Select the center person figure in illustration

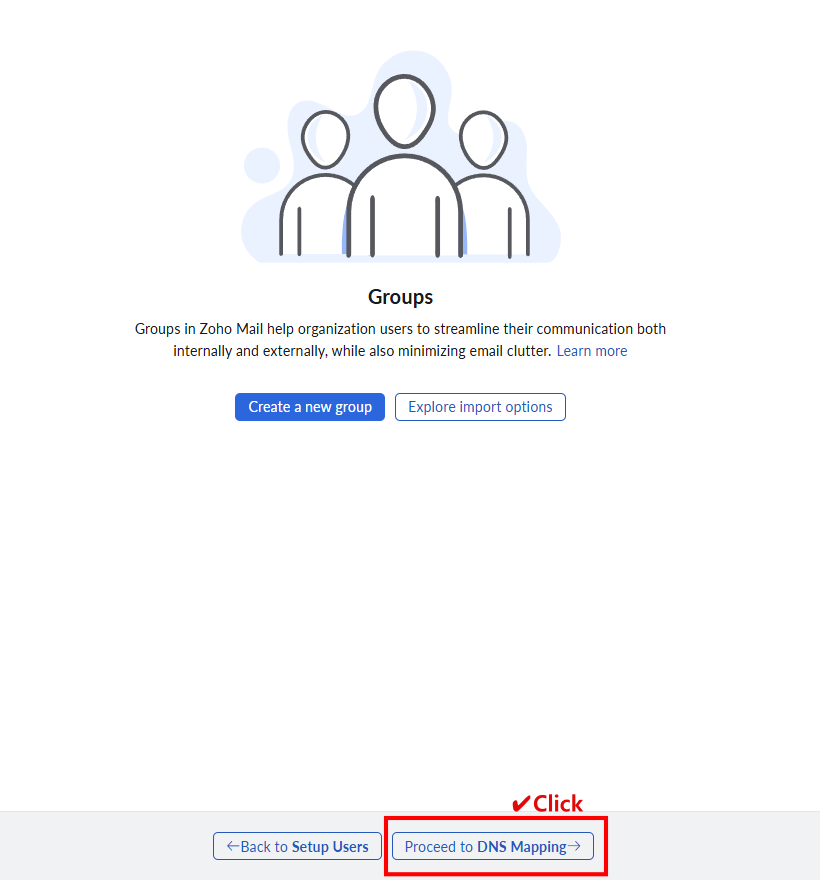point(405,166)
